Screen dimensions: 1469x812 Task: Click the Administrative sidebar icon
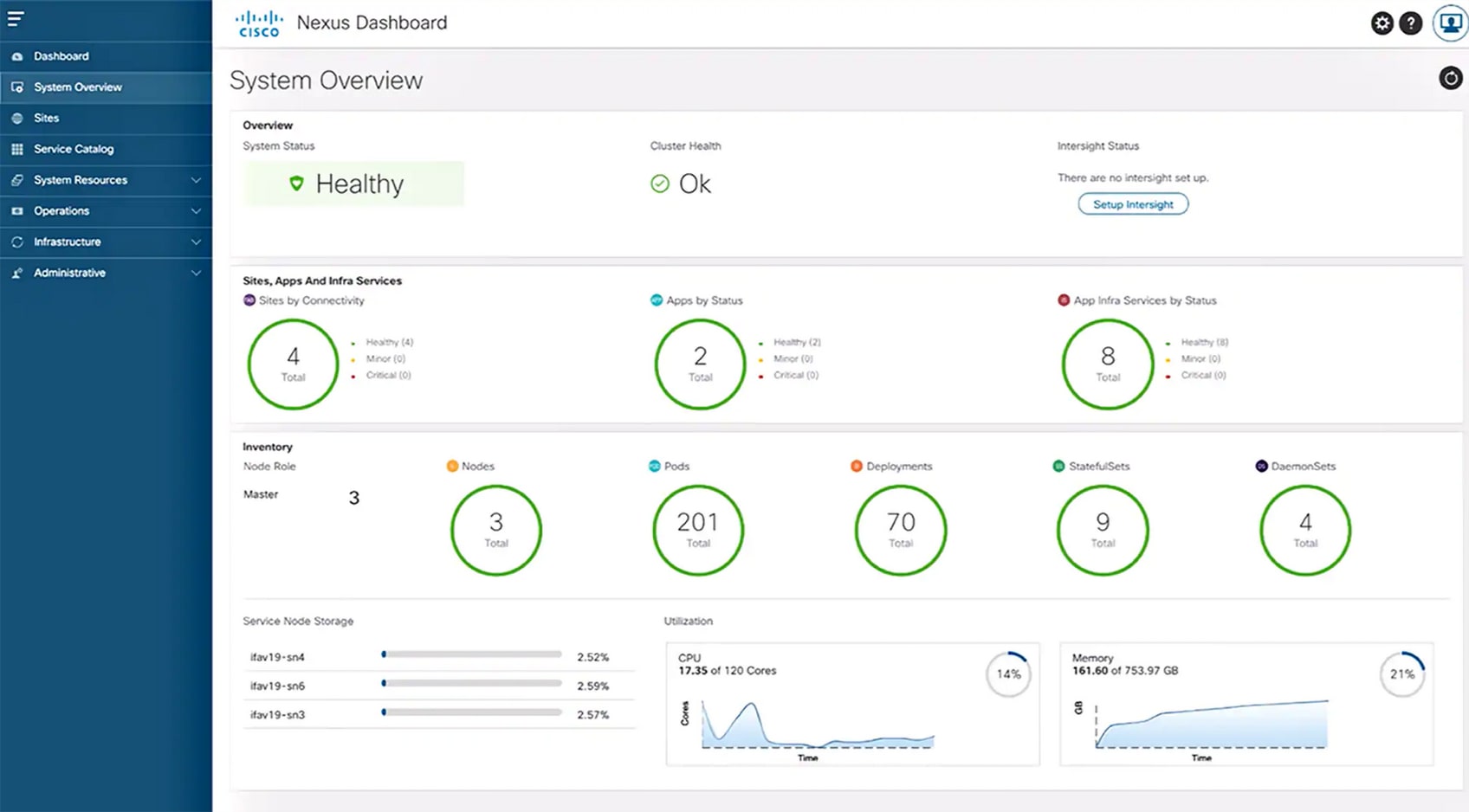point(17,273)
